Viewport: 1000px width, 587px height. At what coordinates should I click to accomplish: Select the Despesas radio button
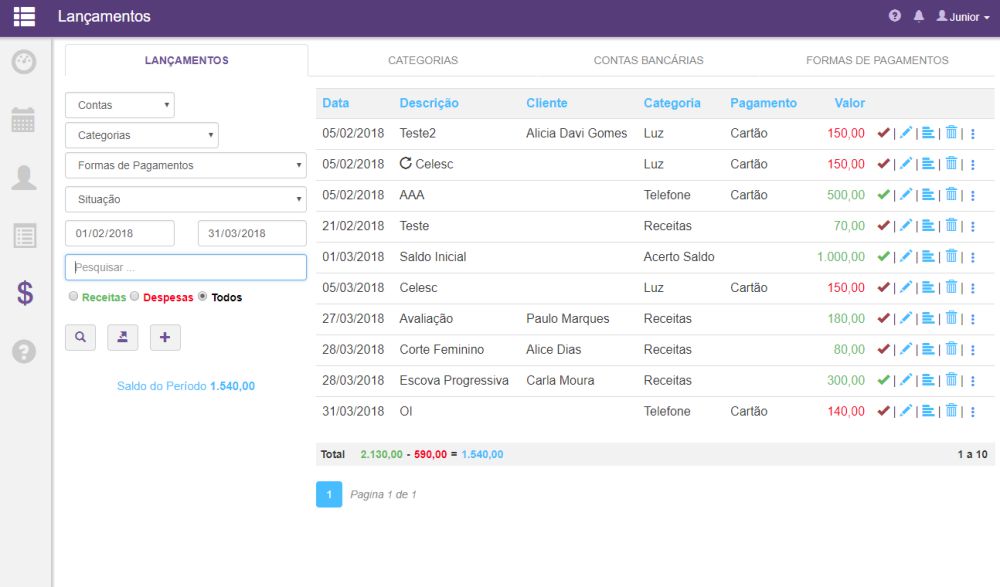coord(135,296)
